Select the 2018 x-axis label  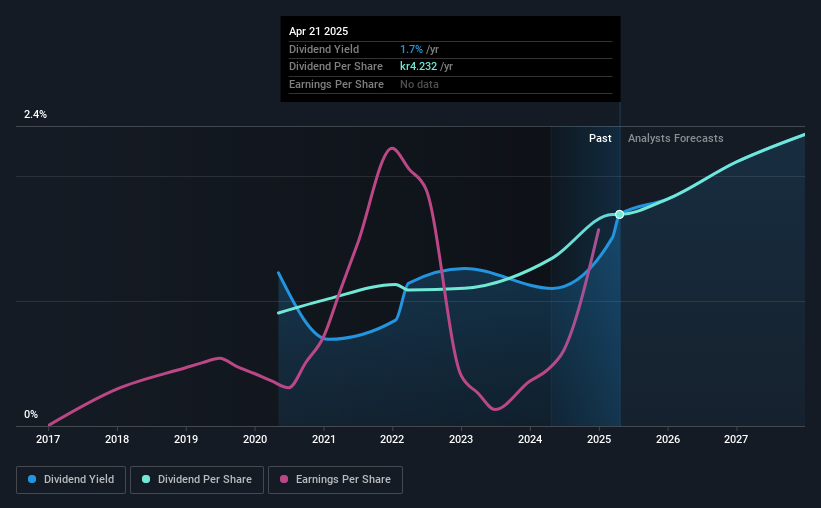coord(117,439)
